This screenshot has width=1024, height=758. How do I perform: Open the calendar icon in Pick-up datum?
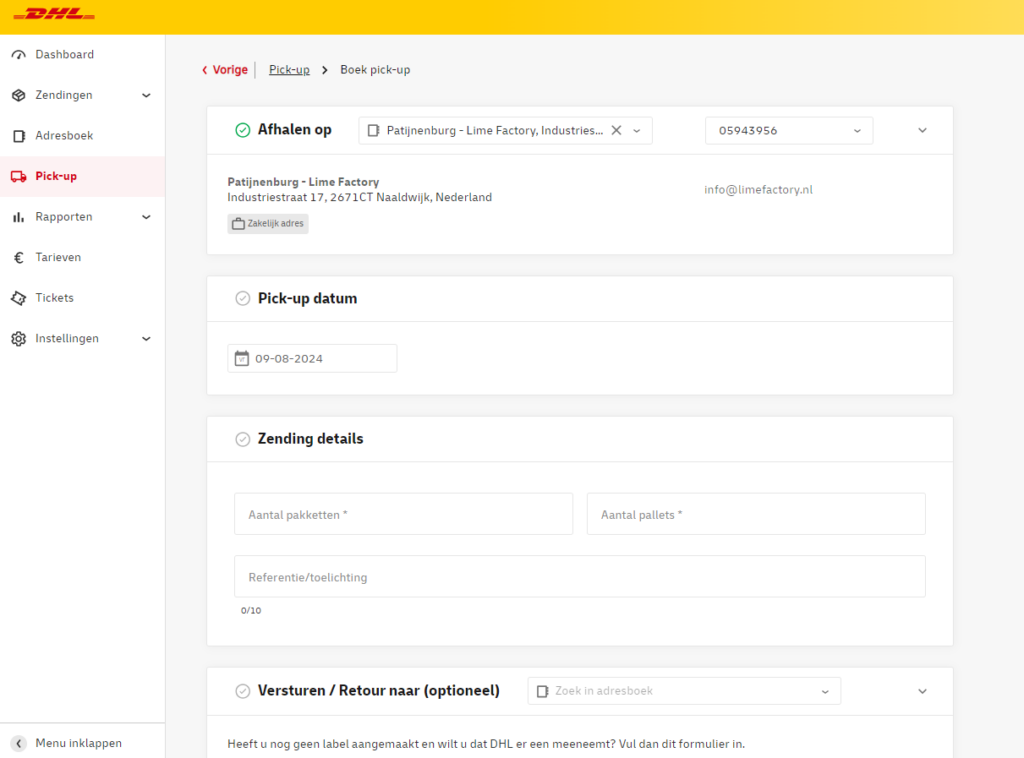[241, 358]
